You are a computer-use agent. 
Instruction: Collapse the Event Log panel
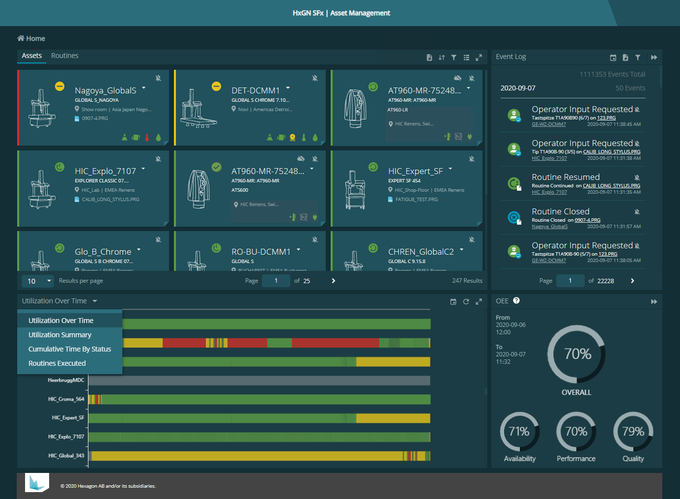[x=654, y=57]
